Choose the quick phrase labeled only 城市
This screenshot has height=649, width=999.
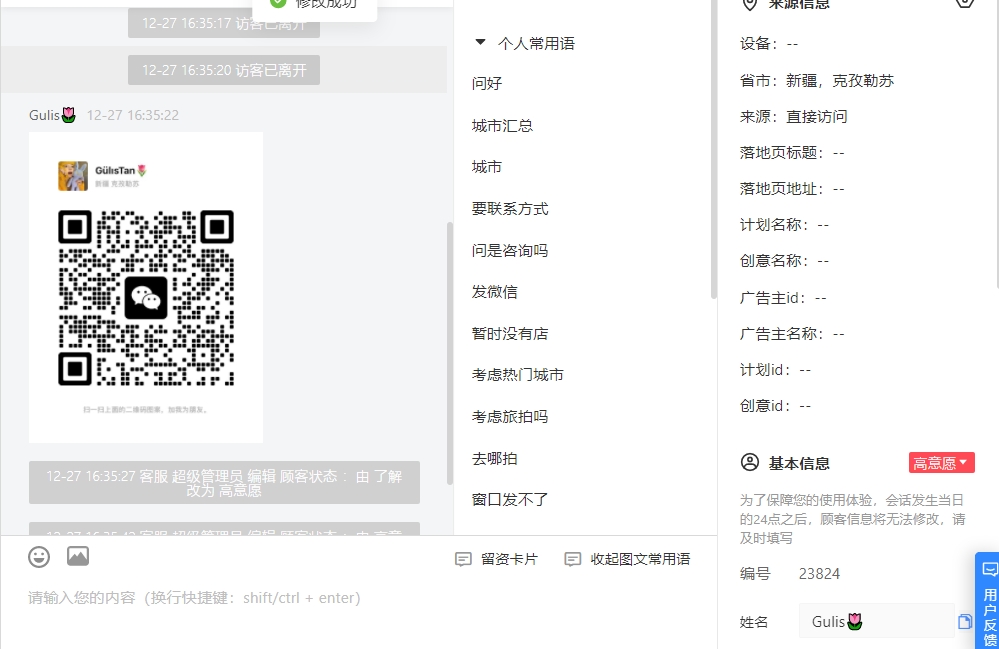(x=487, y=167)
